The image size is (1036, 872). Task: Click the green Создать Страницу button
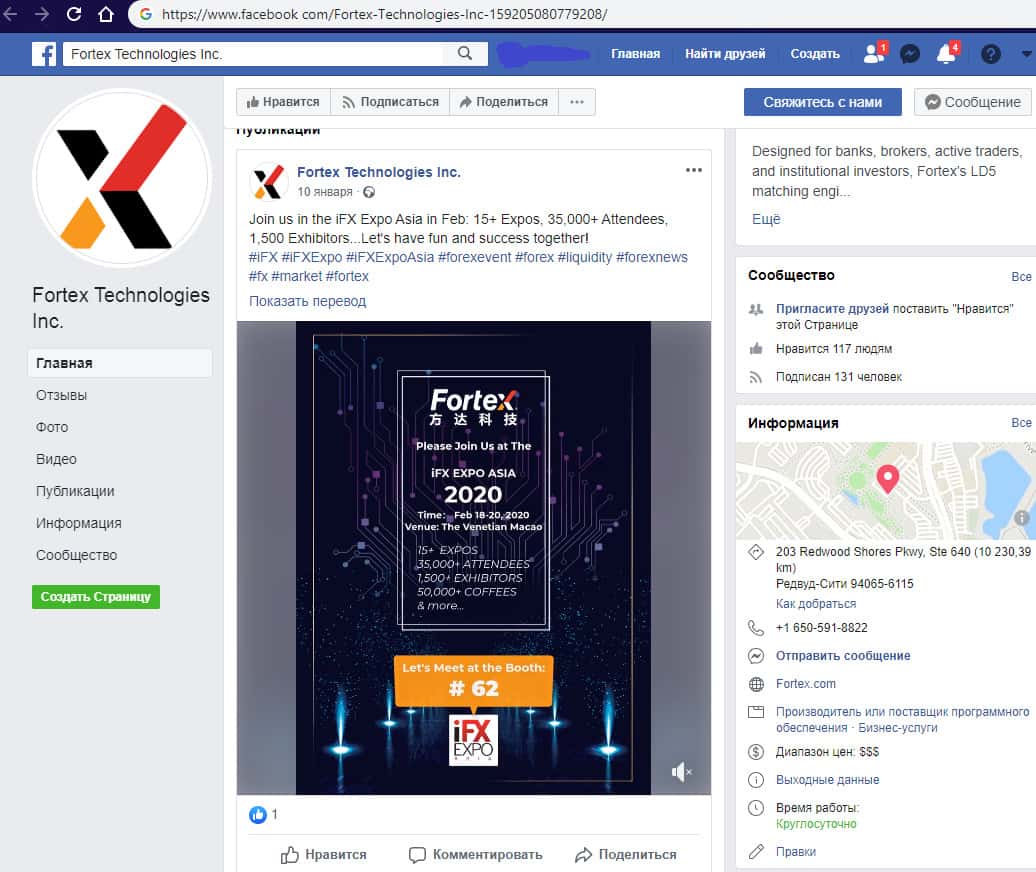tap(96, 597)
